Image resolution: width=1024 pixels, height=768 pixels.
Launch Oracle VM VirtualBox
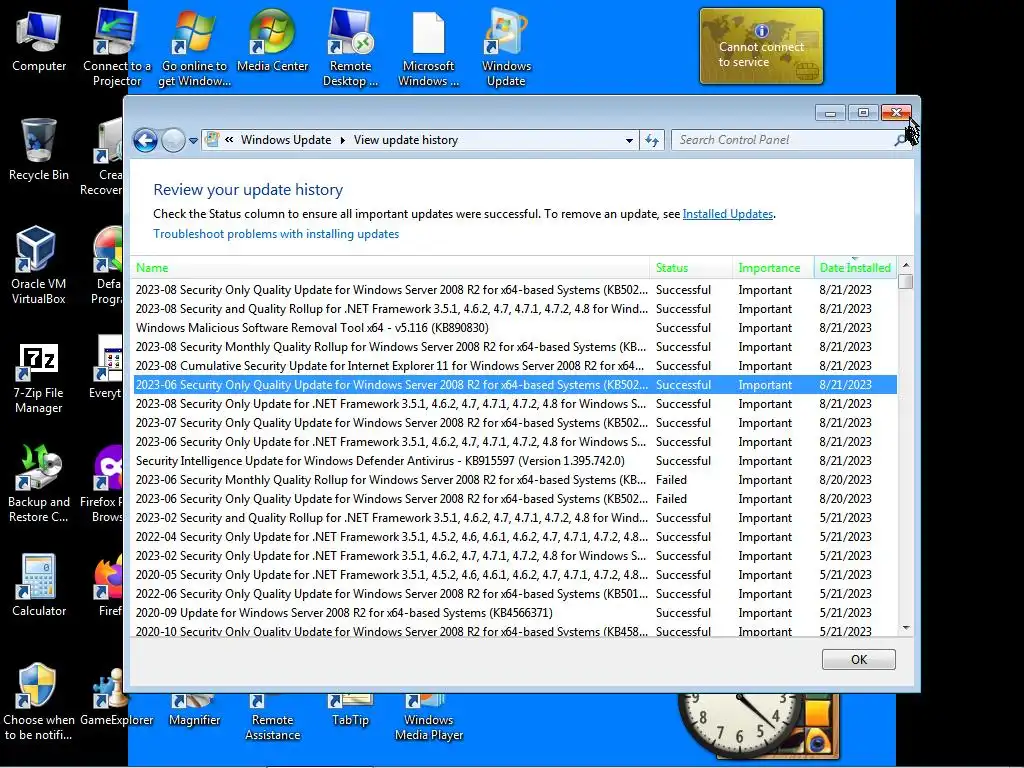coord(39,264)
